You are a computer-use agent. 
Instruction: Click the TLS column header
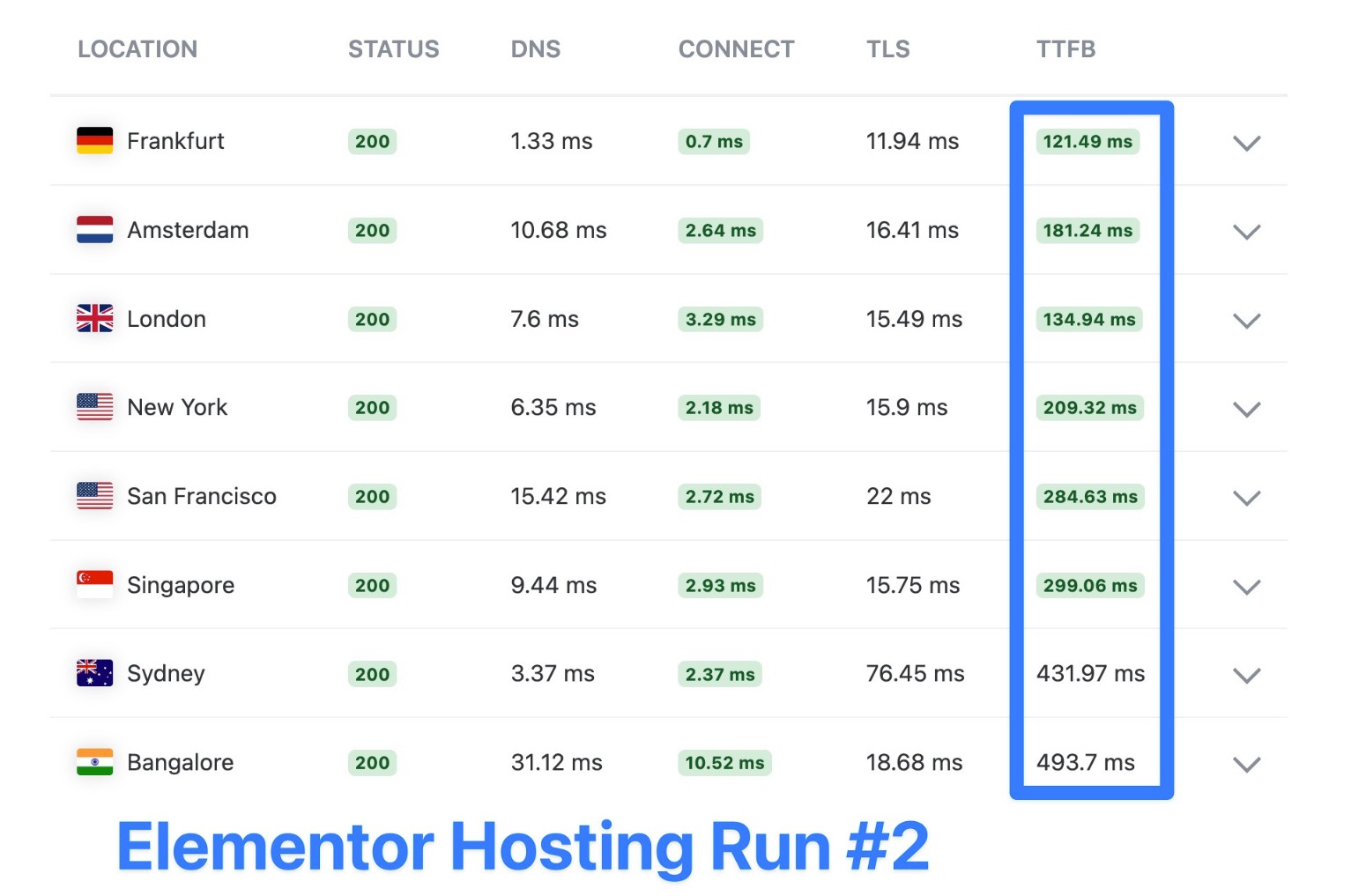(x=887, y=49)
